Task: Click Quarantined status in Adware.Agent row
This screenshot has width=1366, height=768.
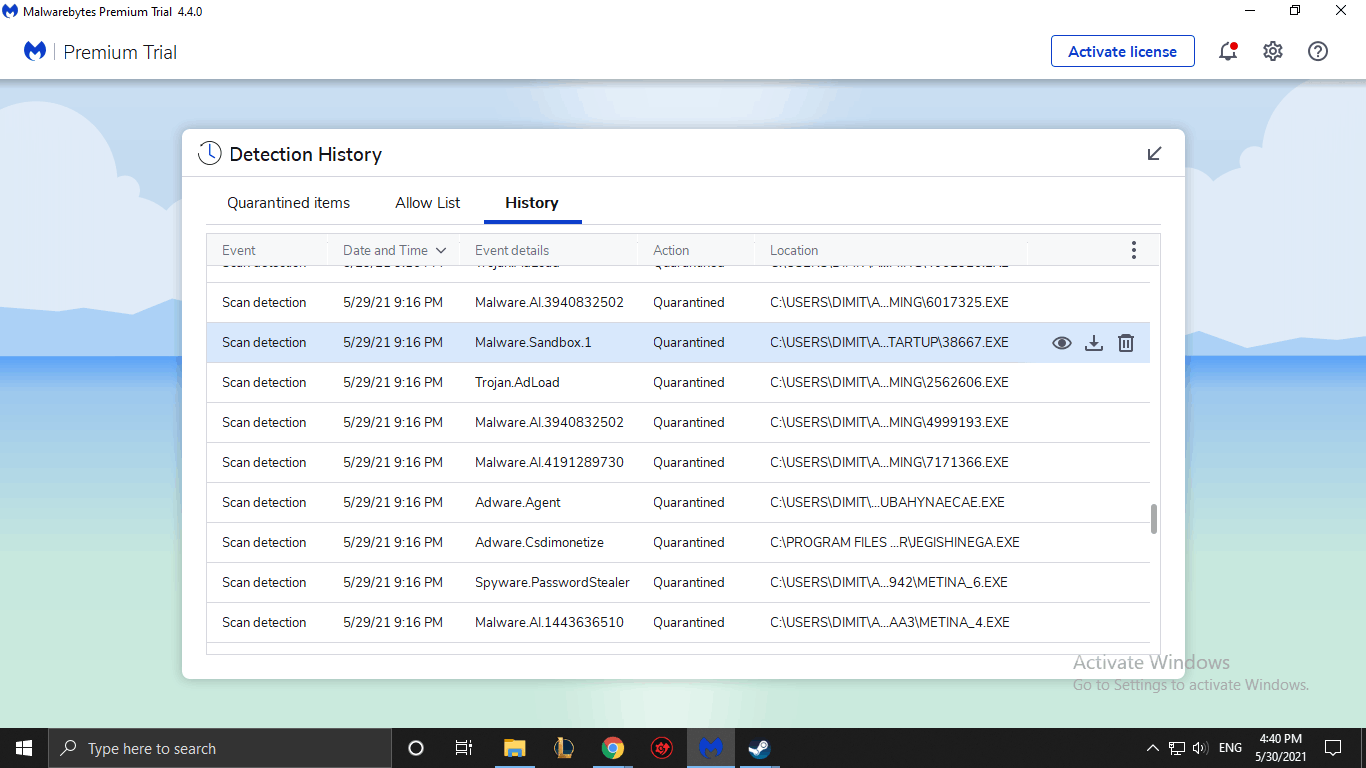Action: pyautogui.click(x=689, y=502)
